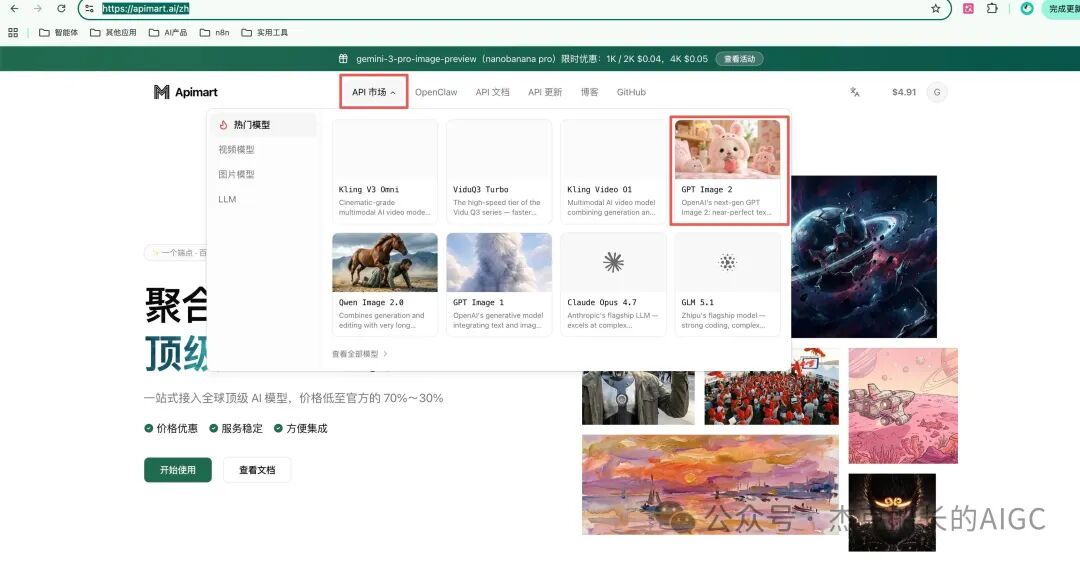The width and height of the screenshot is (1080, 562).
Task: Click the planet space artwork image
Action: click(x=864, y=256)
